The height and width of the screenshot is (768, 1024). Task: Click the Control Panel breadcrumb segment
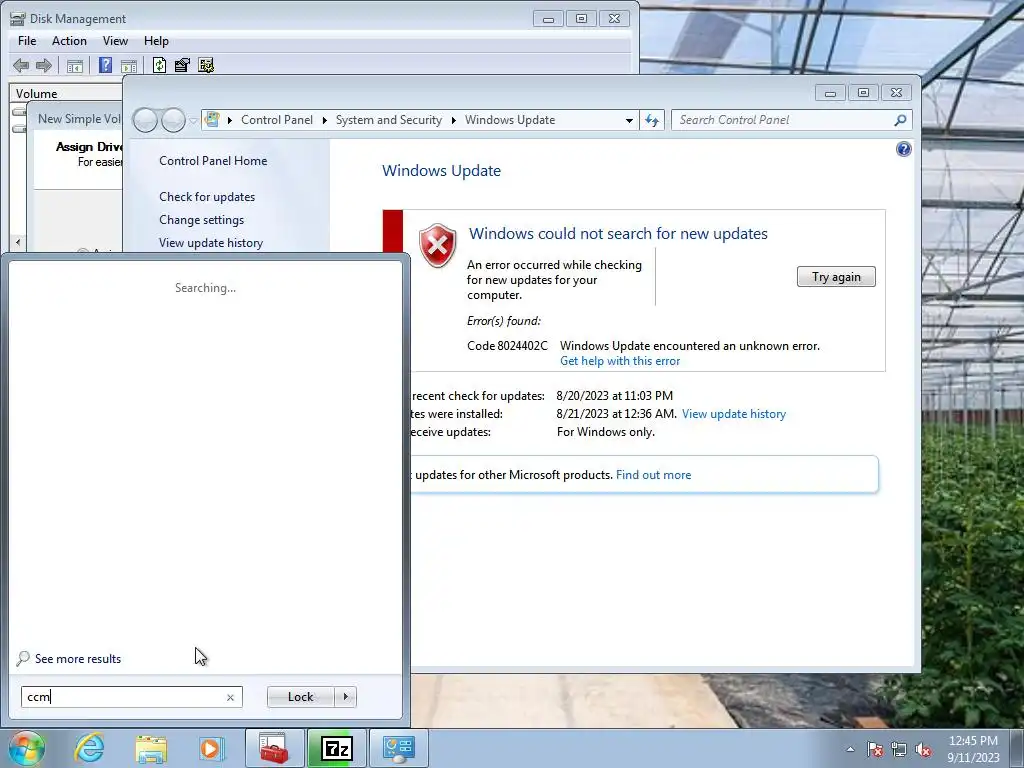pos(277,120)
